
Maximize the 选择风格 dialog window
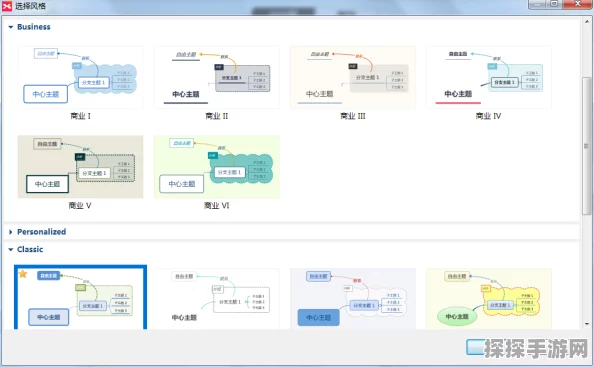tap(554, 4)
